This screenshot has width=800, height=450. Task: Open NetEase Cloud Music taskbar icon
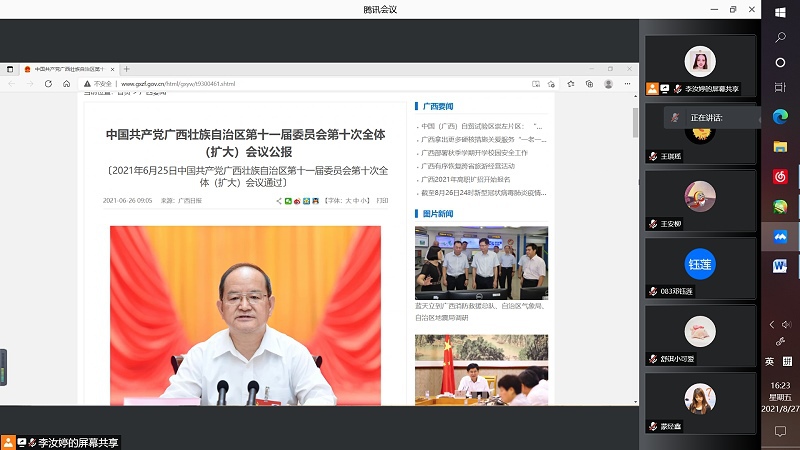pos(780,177)
